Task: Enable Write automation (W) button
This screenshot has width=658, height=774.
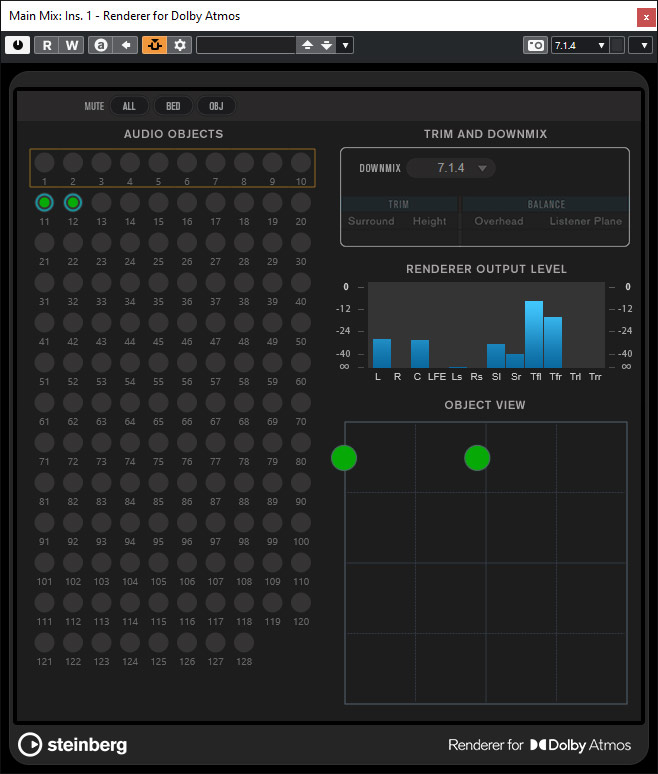Action: [x=71, y=45]
